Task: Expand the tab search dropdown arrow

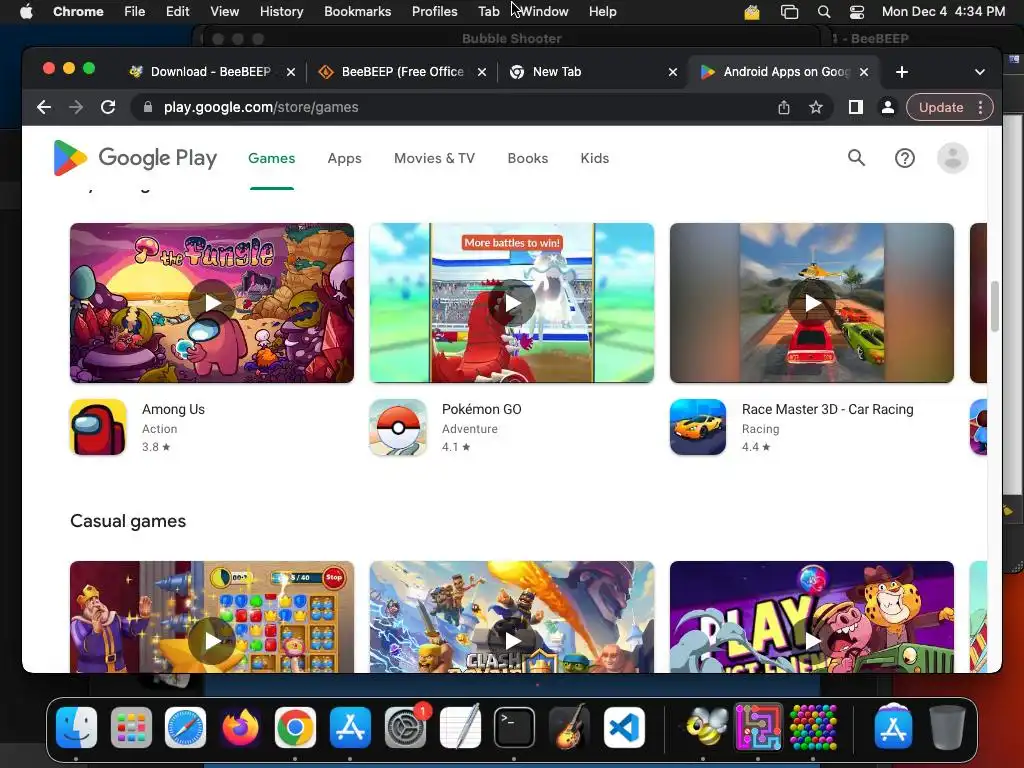Action: [x=980, y=72]
